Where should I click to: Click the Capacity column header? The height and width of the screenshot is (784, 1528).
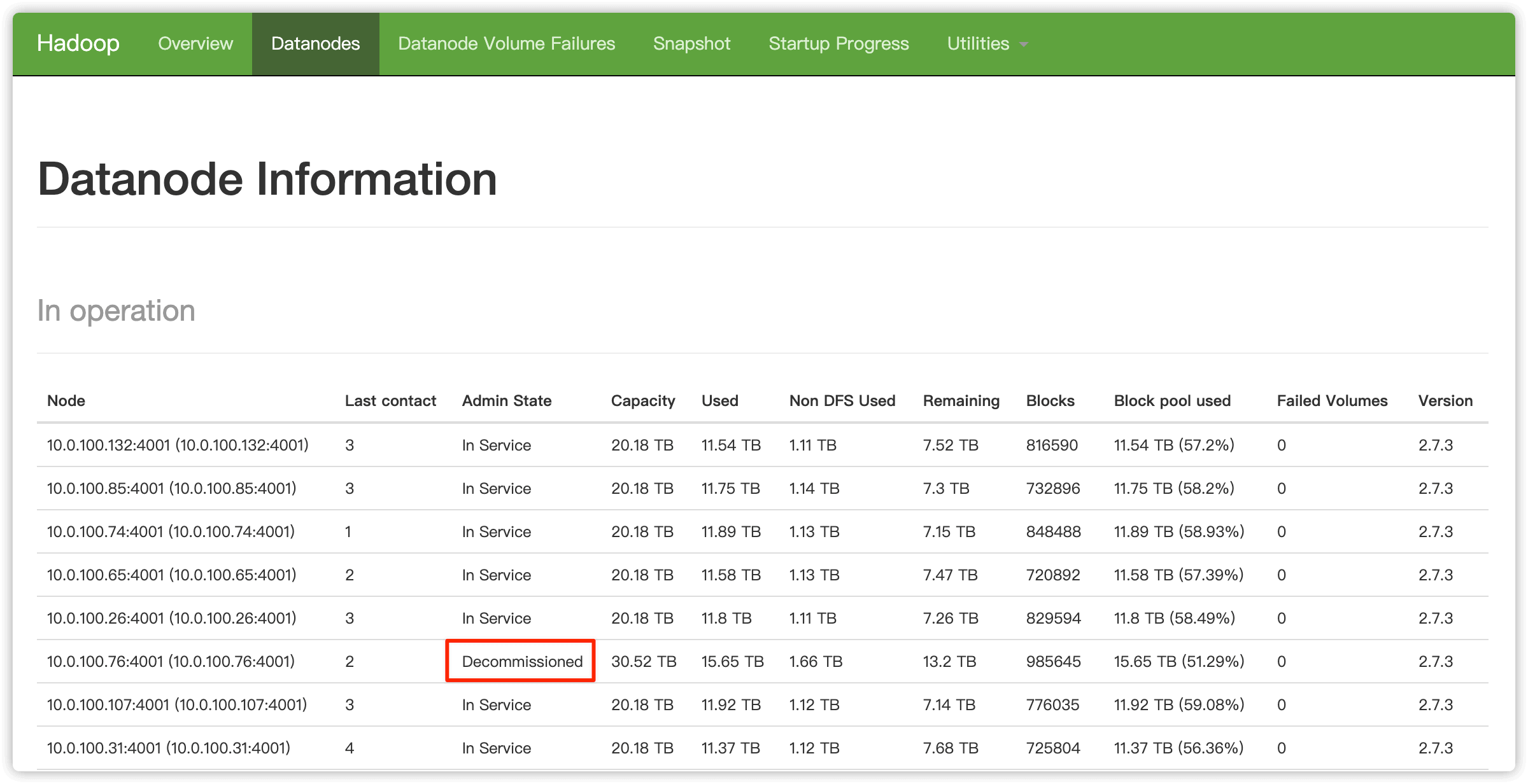click(642, 401)
